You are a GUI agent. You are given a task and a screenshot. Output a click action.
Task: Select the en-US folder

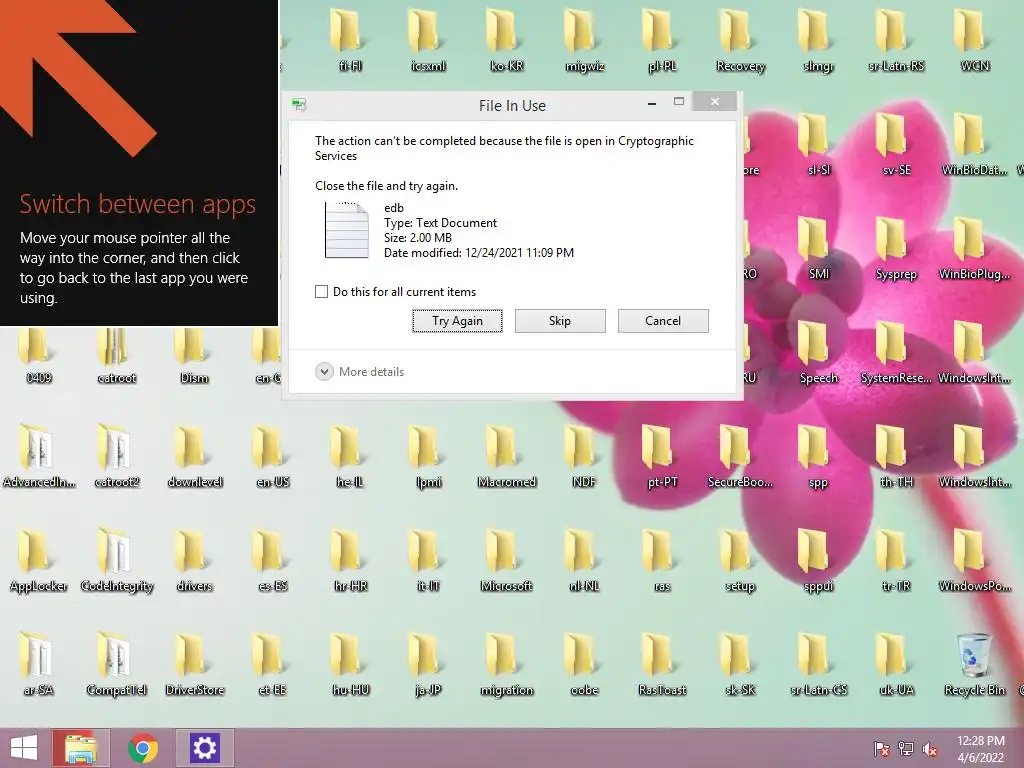pyautogui.click(x=272, y=456)
